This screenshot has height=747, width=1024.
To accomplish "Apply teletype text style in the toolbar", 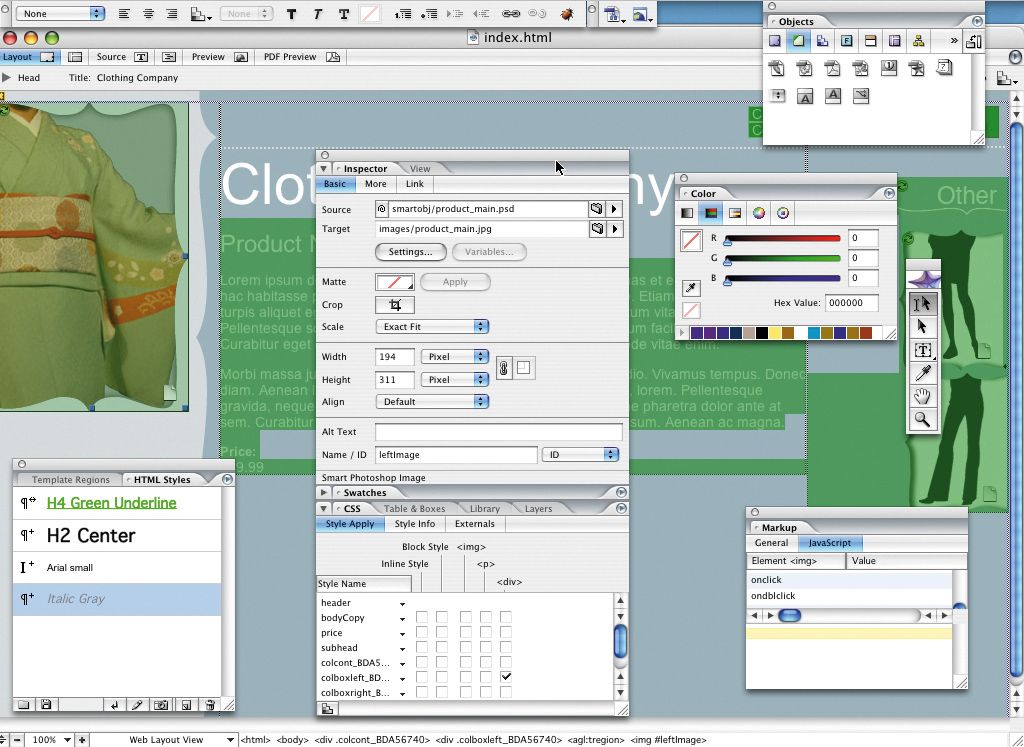I will click(x=344, y=14).
